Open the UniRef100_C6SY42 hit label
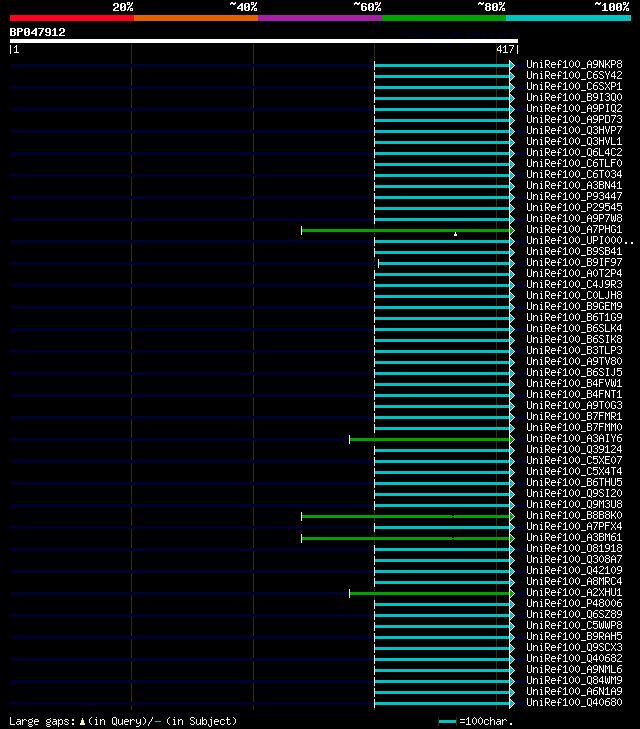The image size is (640, 729). (574, 75)
